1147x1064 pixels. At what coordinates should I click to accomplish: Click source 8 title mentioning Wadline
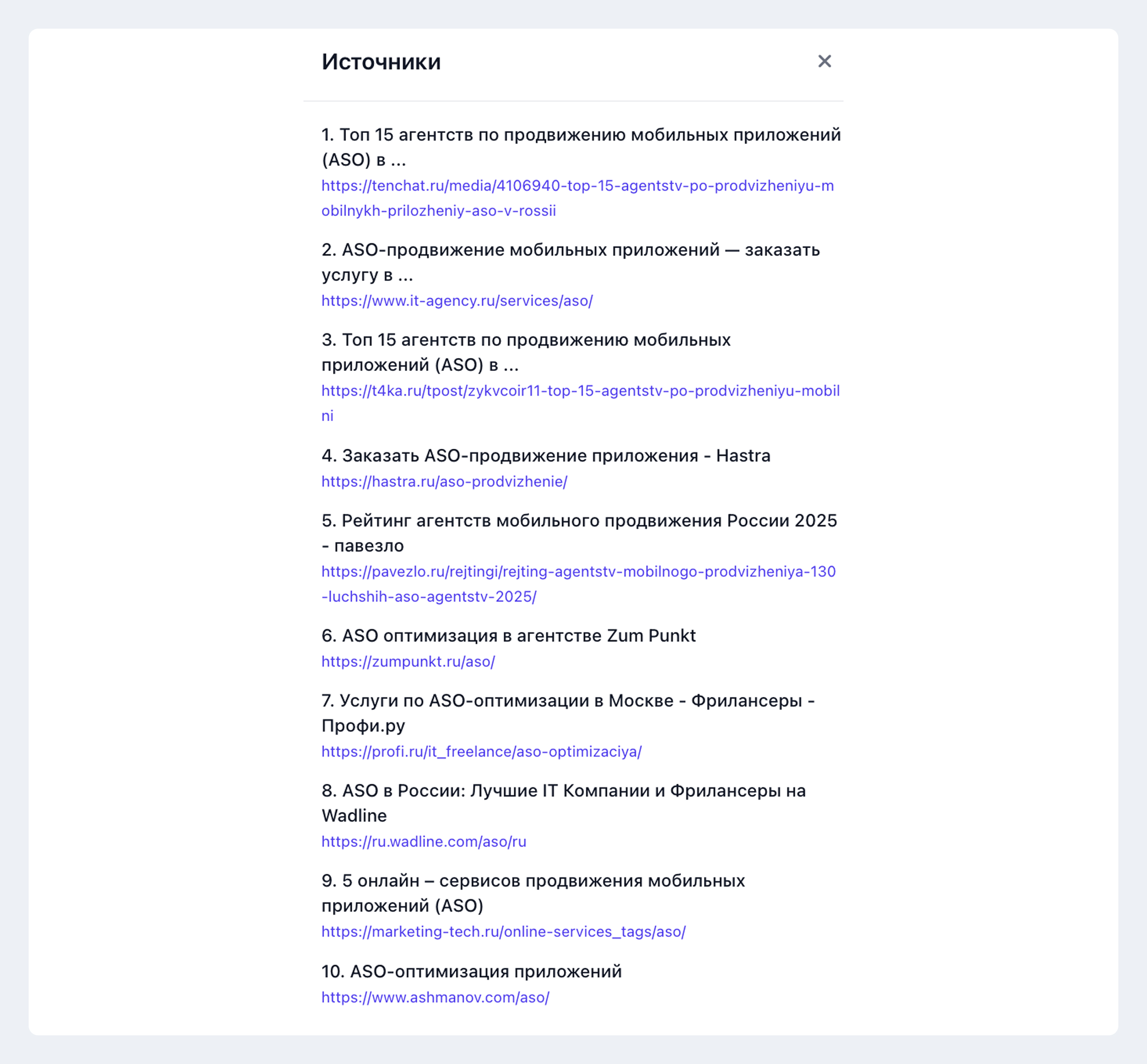point(564,803)
